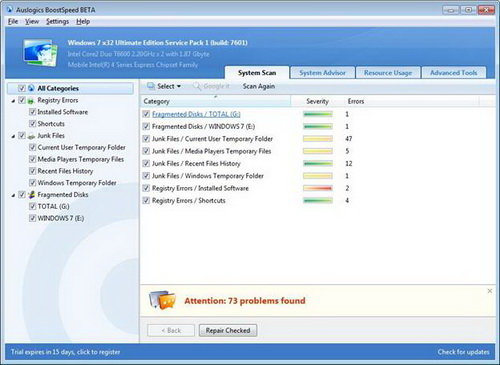Viewport: 500px width, 365px height.
Task: Switch to the Advanced Tools tab
Action: (454, 73)
